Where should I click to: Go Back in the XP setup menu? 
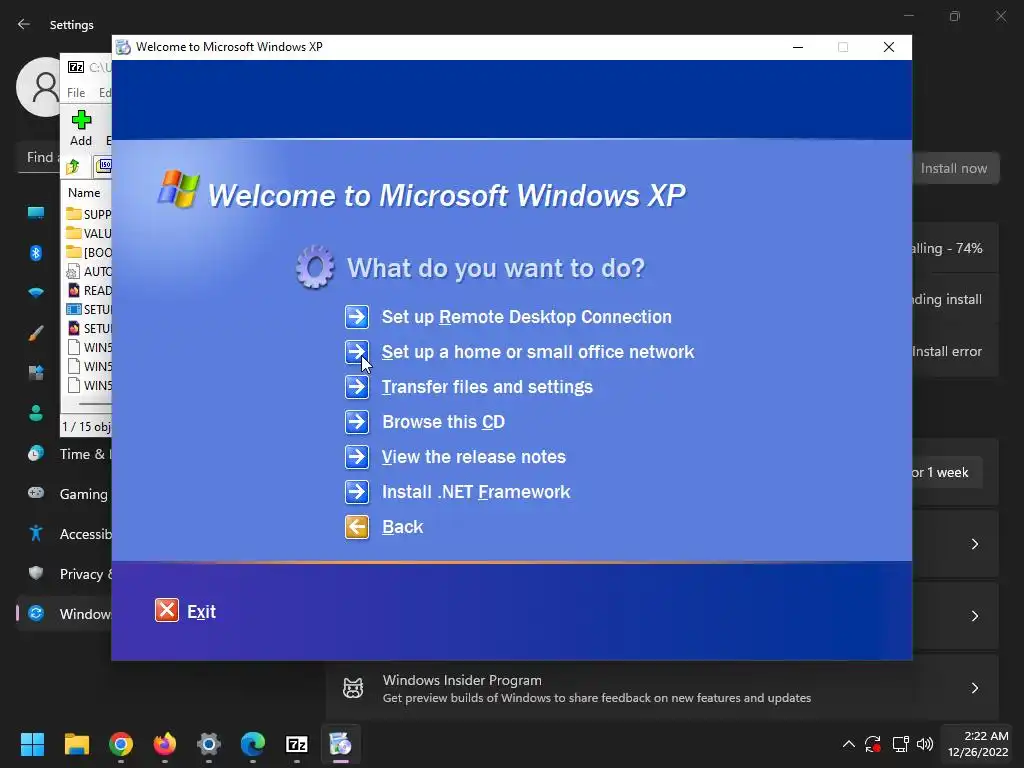click(402, 527)
